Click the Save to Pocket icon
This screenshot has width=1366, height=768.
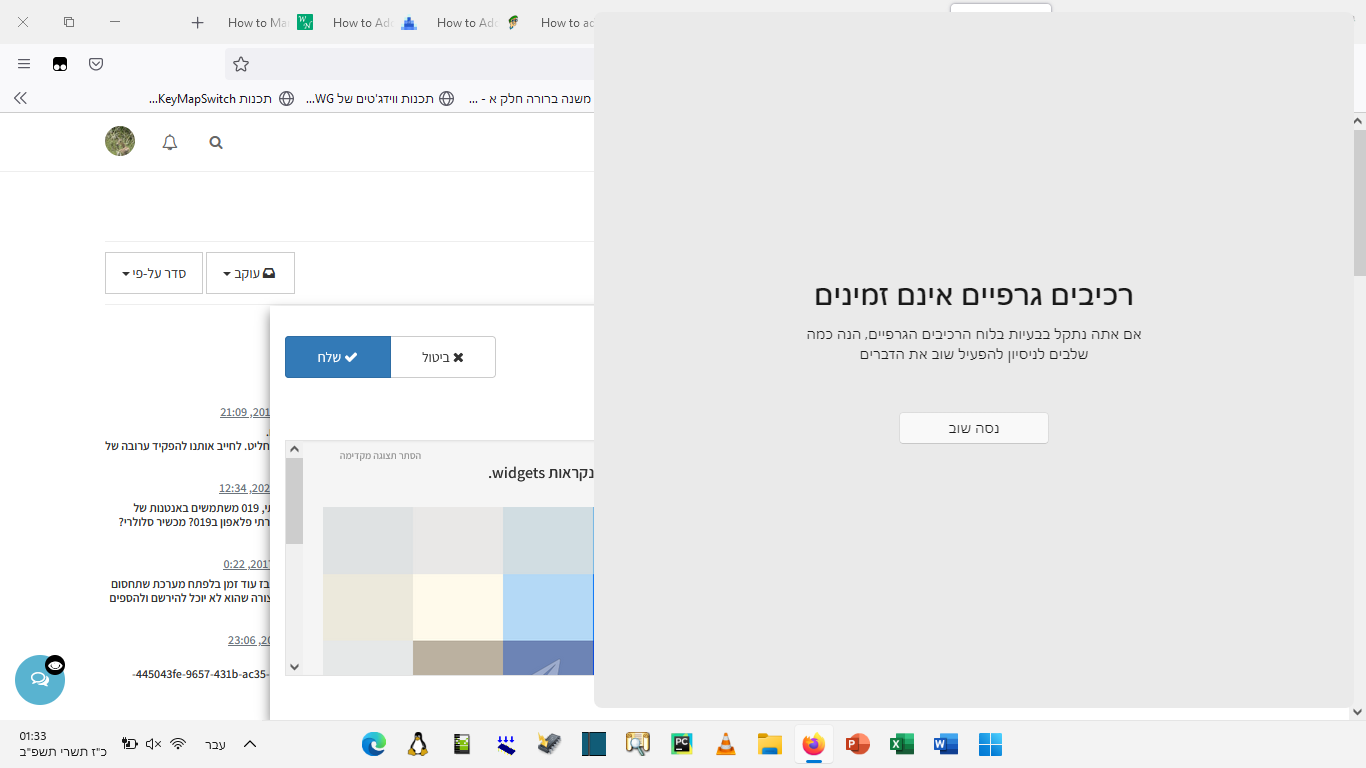96,64
